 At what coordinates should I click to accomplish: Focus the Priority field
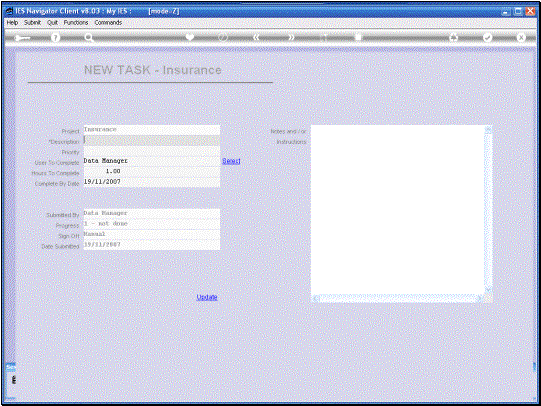point(151,151)
